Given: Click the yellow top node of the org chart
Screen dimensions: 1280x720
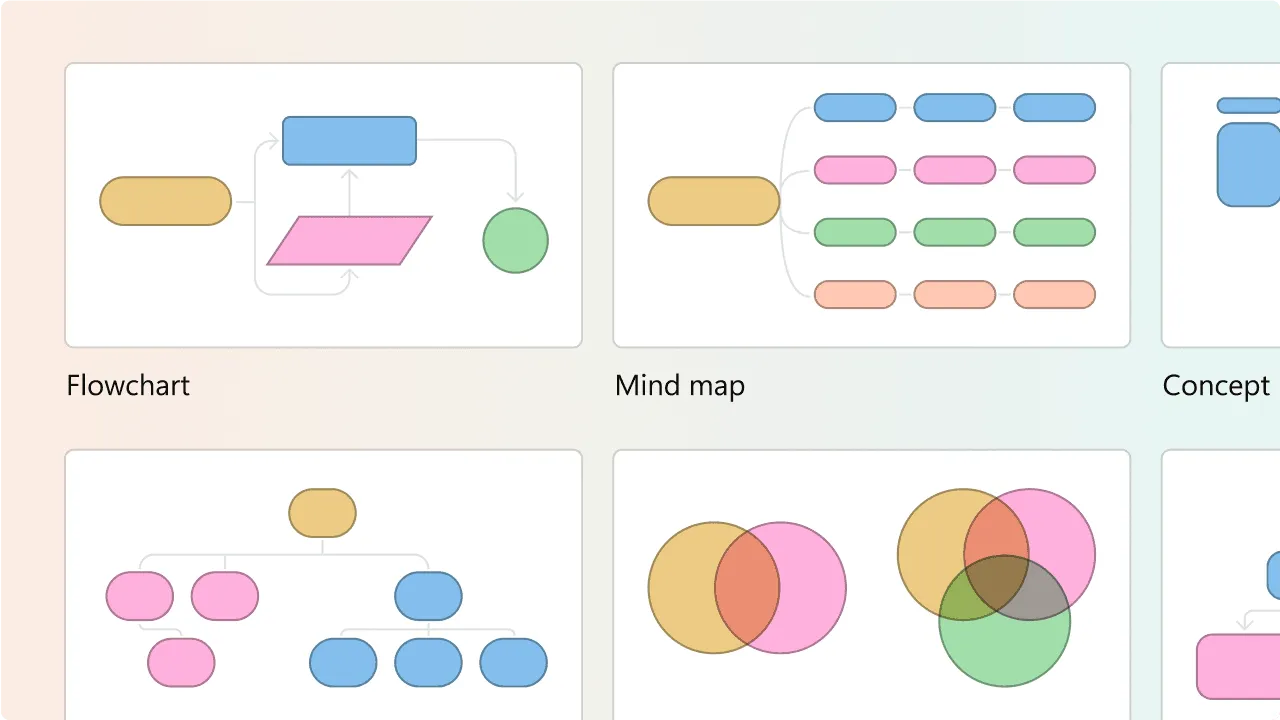Looking at the screenshot, I should point(322,513).
